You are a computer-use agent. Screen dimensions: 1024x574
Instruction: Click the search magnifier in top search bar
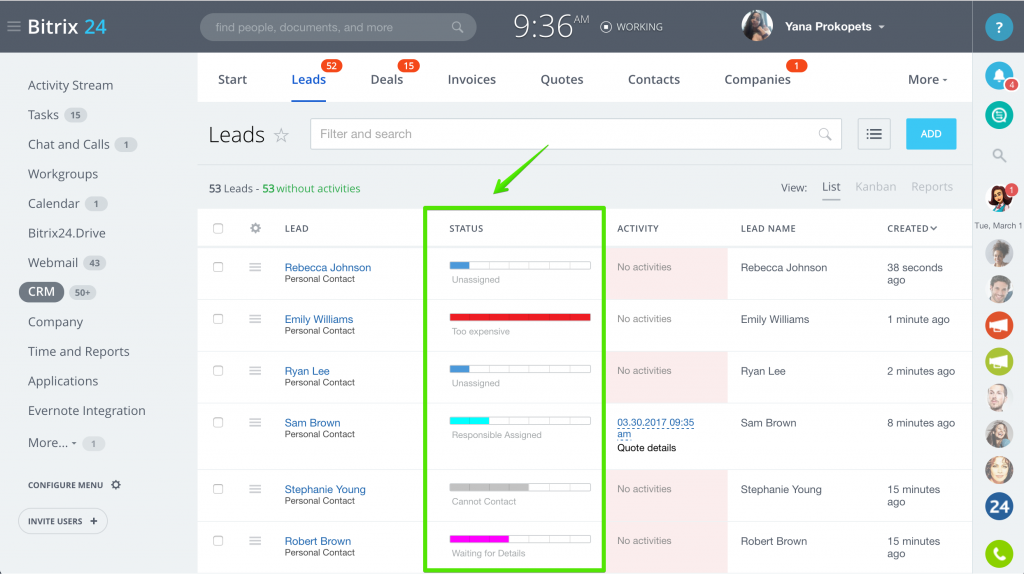coord(457,27)
